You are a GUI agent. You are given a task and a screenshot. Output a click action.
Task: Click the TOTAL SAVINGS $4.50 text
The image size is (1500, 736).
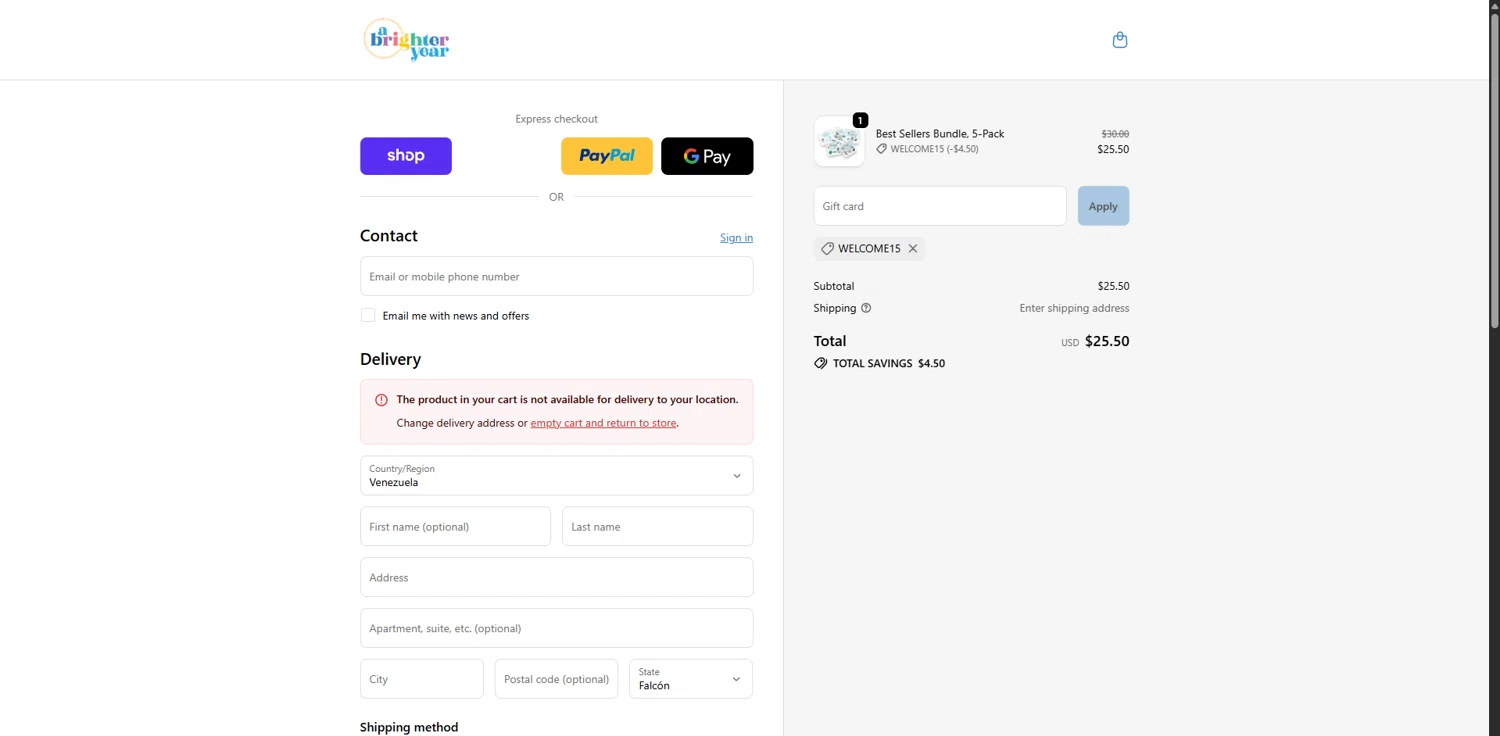tap(889, 364)
